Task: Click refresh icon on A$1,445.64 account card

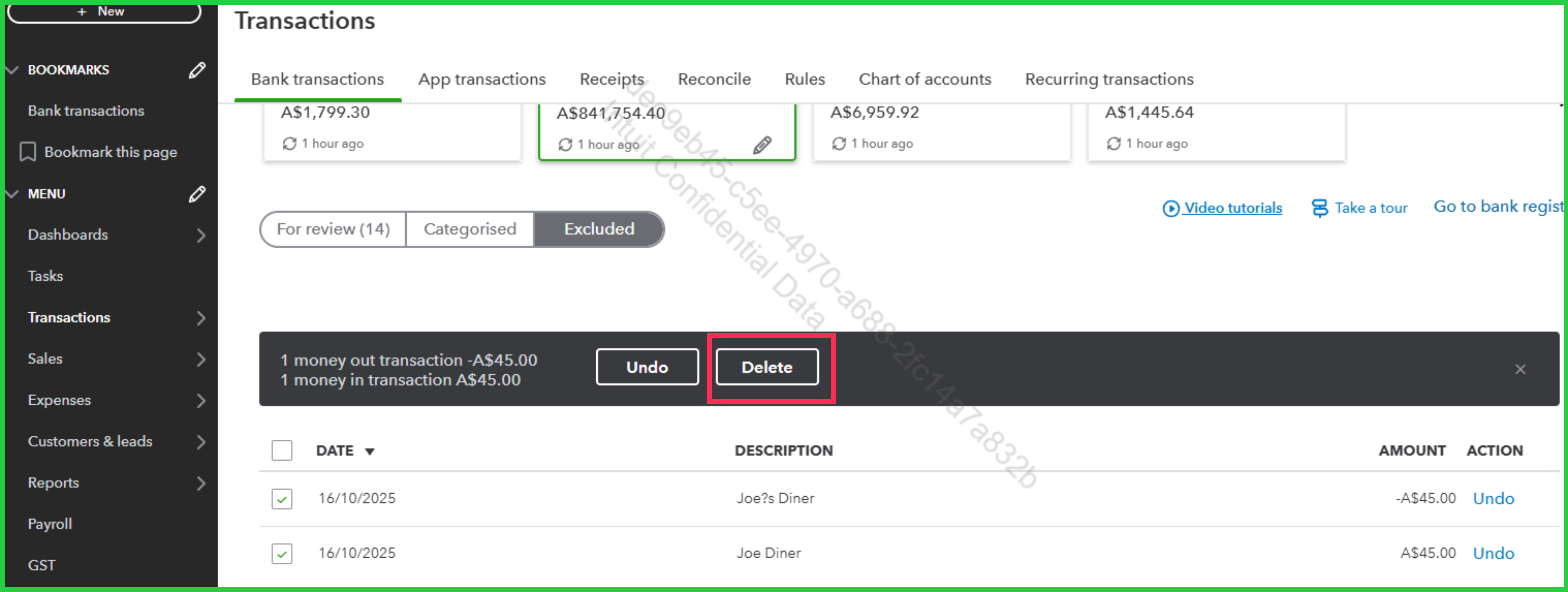Action: [x=1113, y=144]
